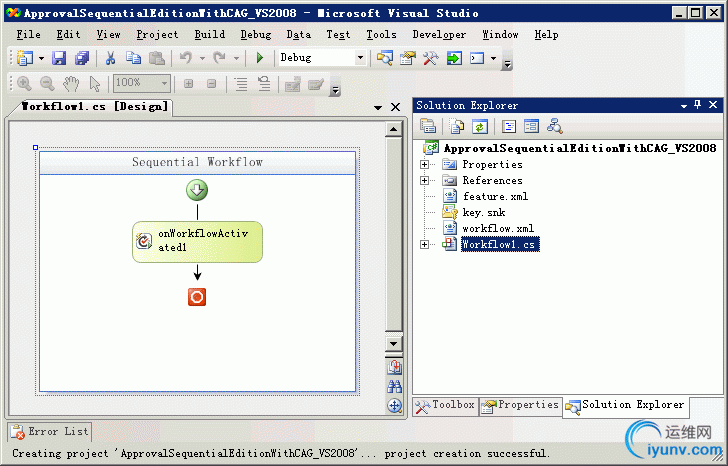Select key.snk in Solution Explorer

(x=484, y=213)
